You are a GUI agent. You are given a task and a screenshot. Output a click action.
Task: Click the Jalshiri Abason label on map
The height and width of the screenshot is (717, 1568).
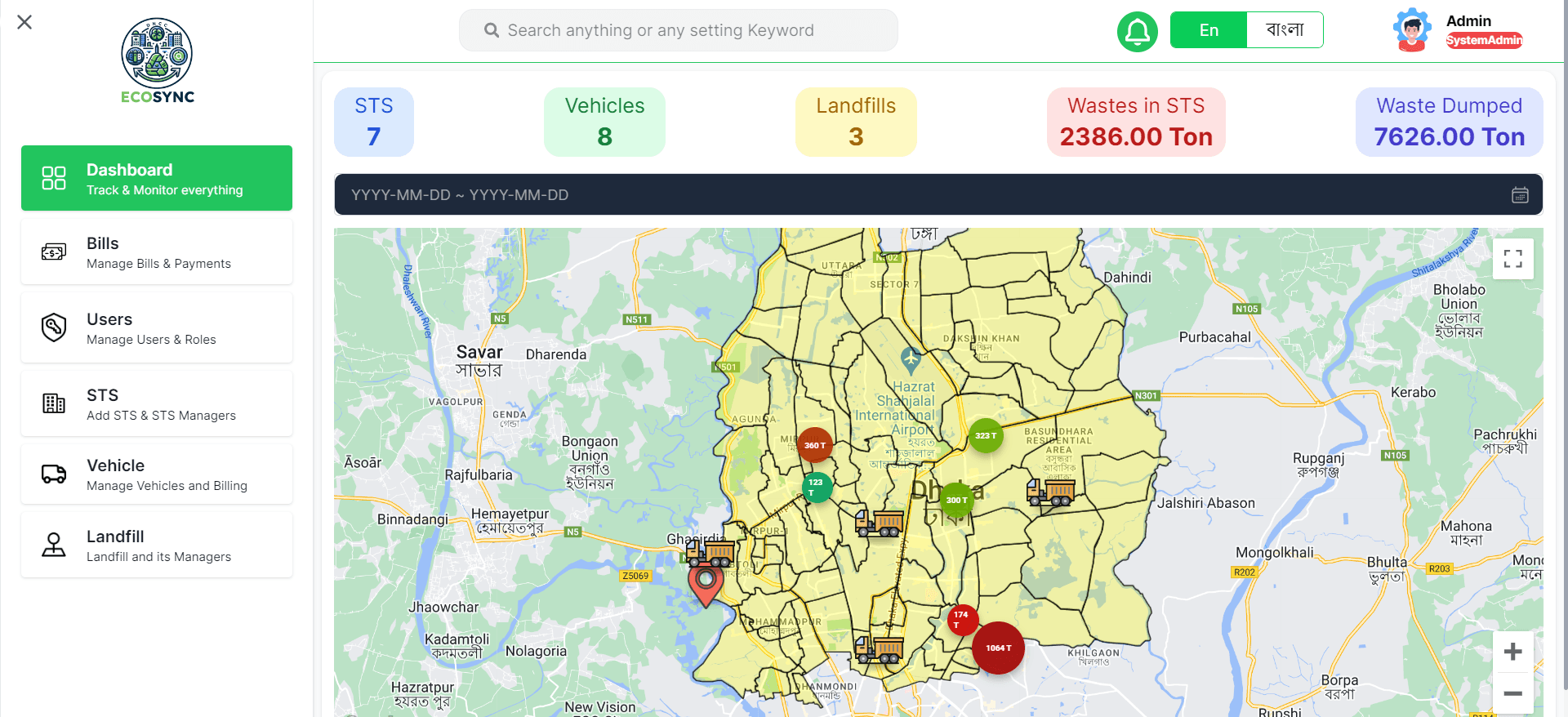tap(1206, 503)
